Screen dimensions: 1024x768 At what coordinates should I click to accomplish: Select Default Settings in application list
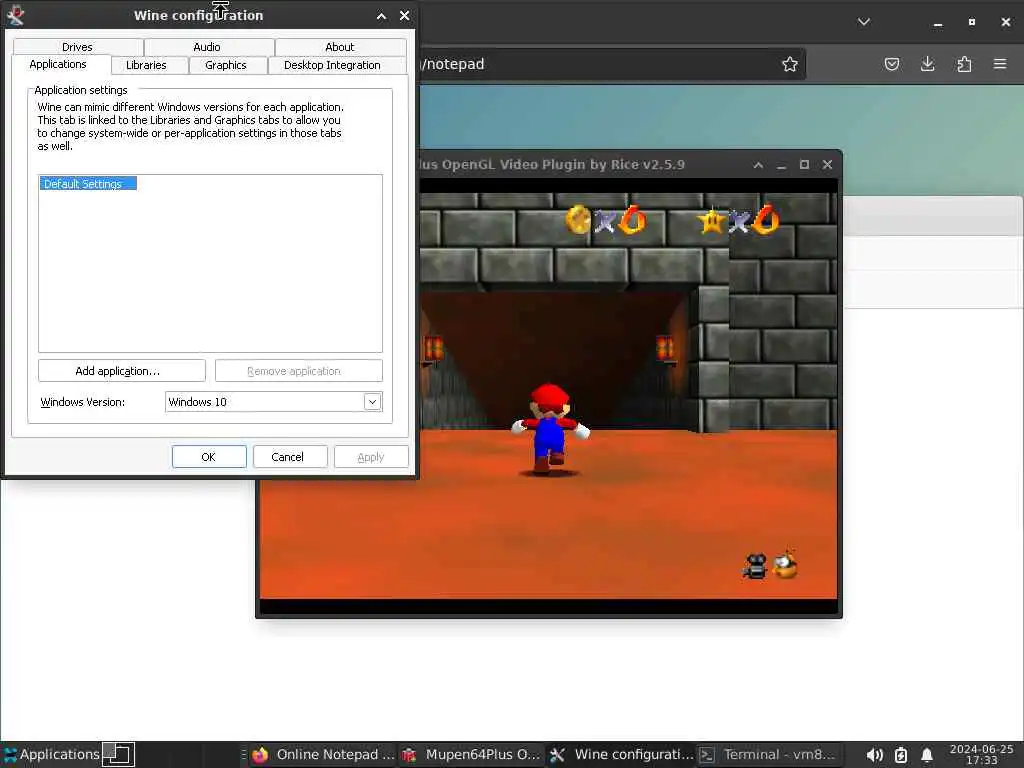(88, 184)
